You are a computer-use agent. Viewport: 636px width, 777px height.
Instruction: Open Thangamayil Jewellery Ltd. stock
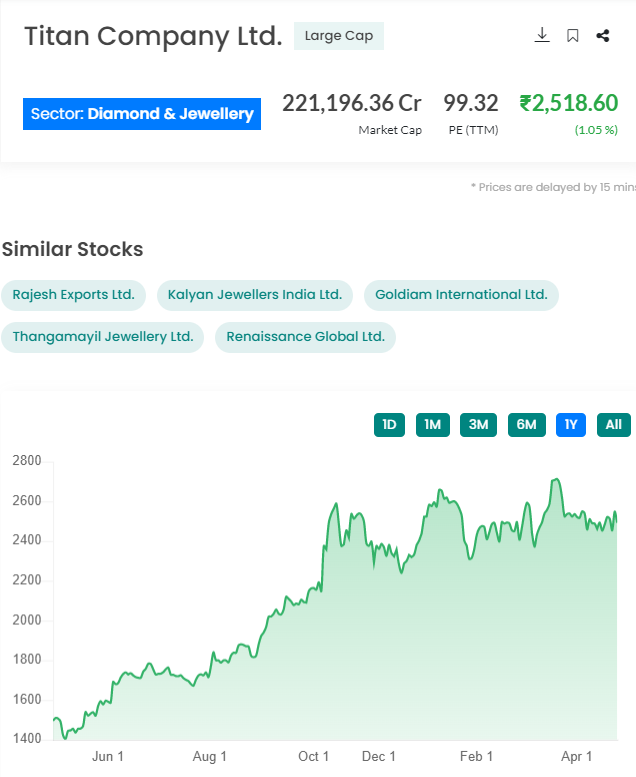point(103,337)
